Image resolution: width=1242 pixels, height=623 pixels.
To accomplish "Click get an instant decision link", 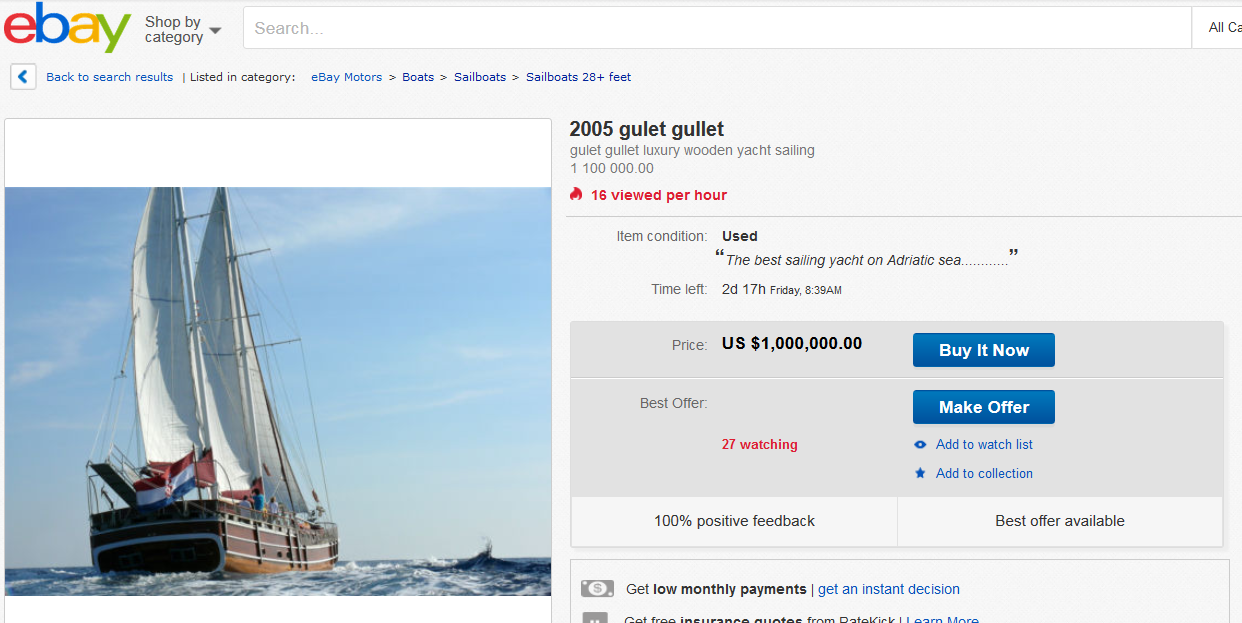I will tap(889, 589).
